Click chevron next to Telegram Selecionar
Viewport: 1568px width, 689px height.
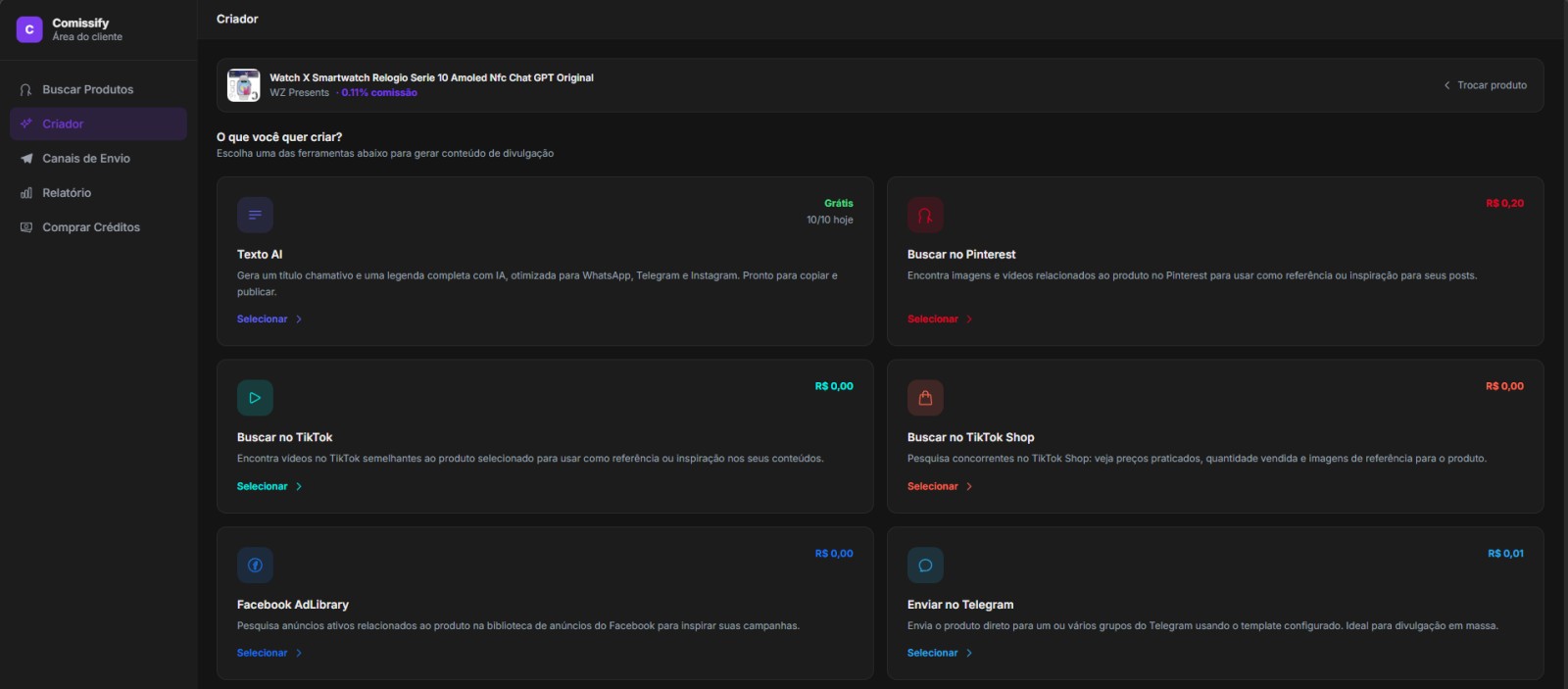(969, 653)
